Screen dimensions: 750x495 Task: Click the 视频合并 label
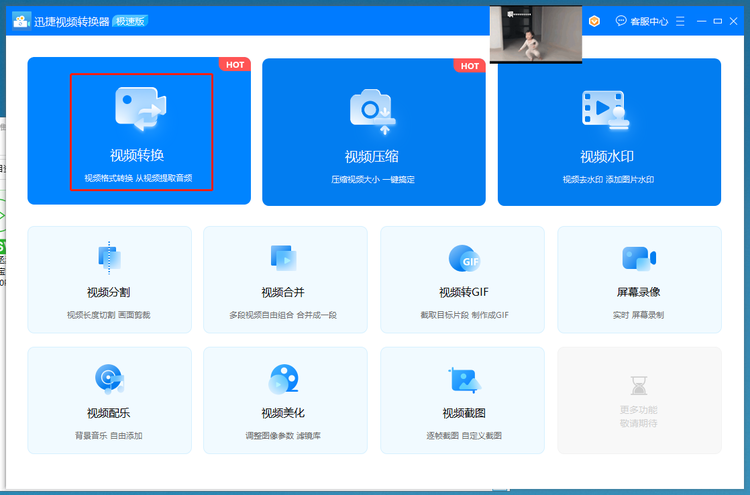tap(283, 292)
